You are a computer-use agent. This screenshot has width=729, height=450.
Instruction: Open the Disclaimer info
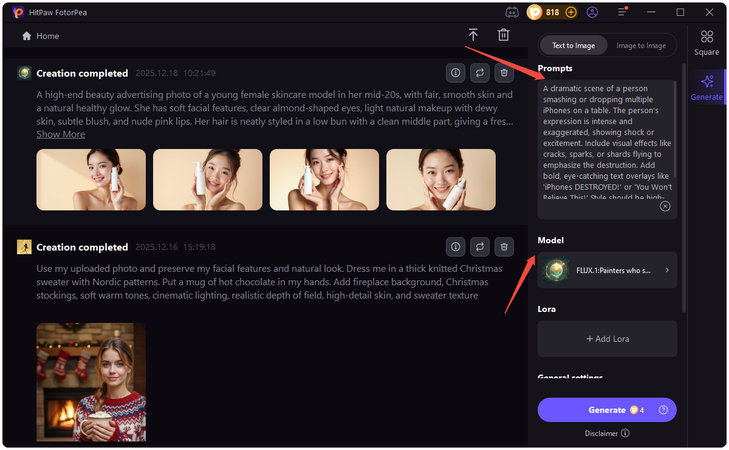click(x=607, y=433)
